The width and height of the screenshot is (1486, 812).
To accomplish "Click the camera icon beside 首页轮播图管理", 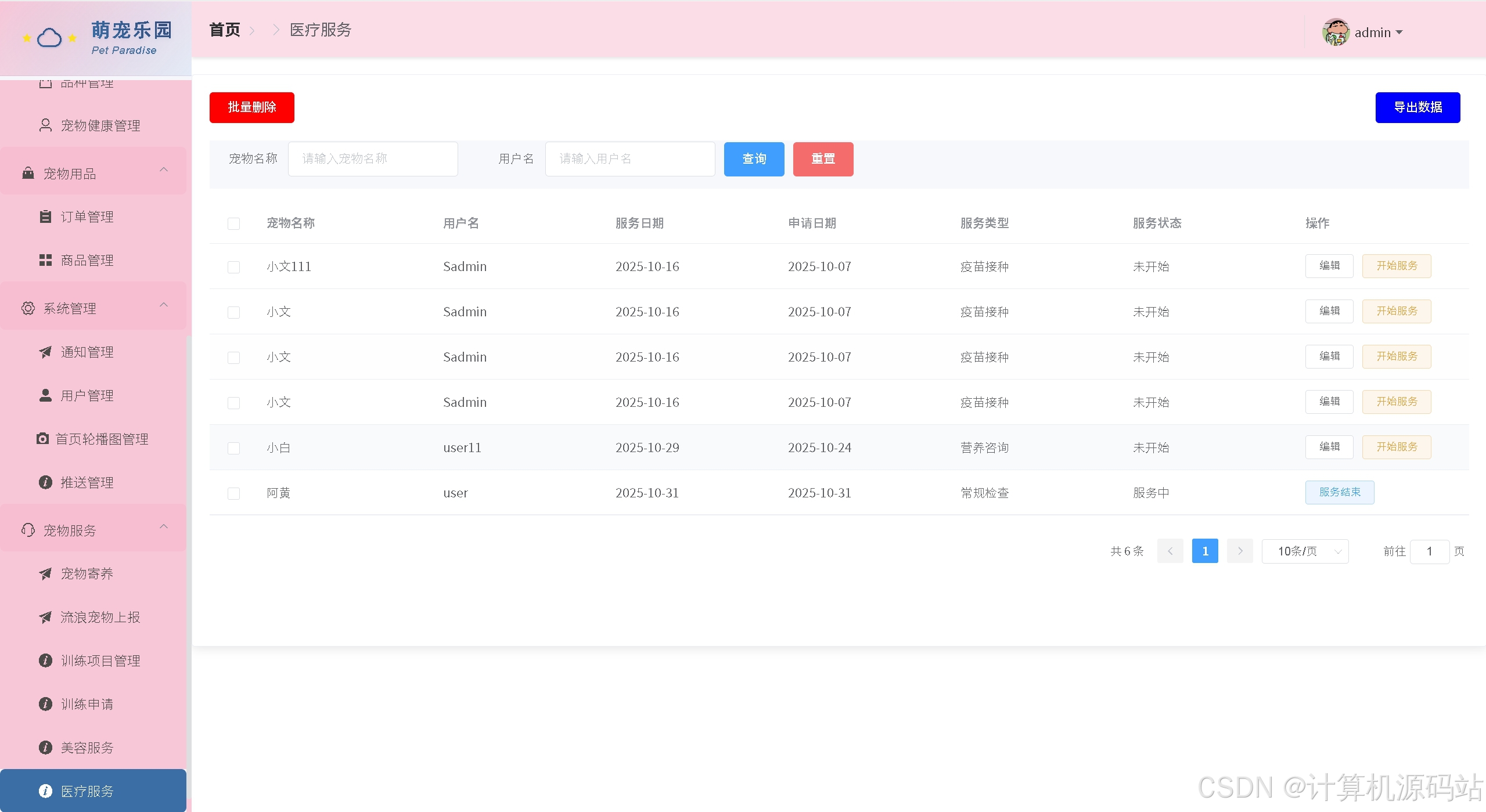I will (x=42, y=438).
